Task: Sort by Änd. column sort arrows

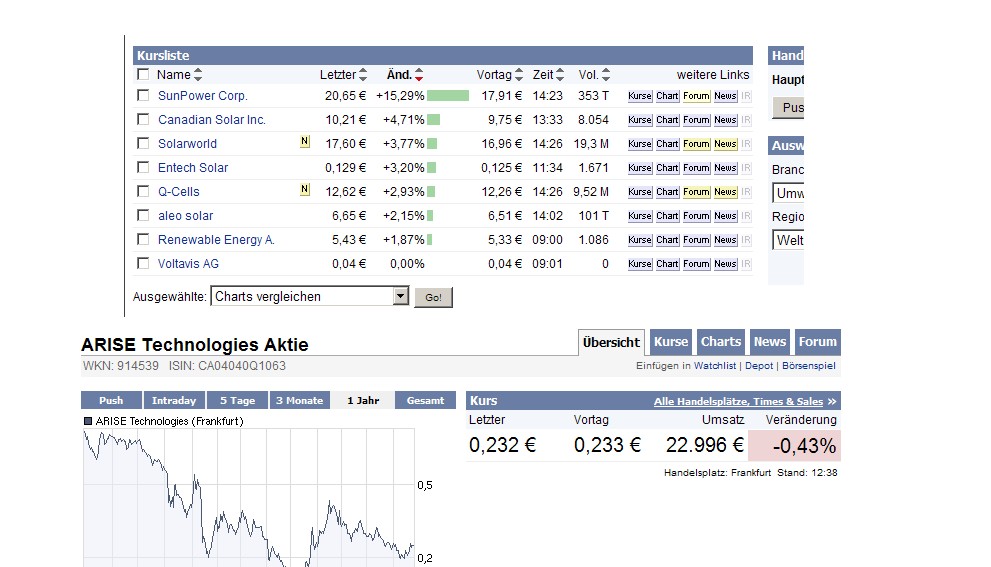Action: tap(419, 75)
